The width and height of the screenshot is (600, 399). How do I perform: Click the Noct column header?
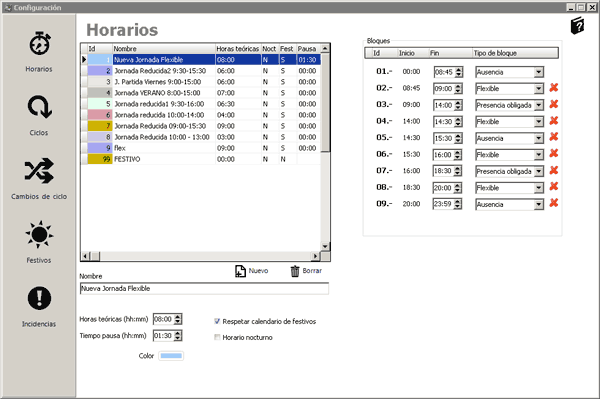point(270,49)
